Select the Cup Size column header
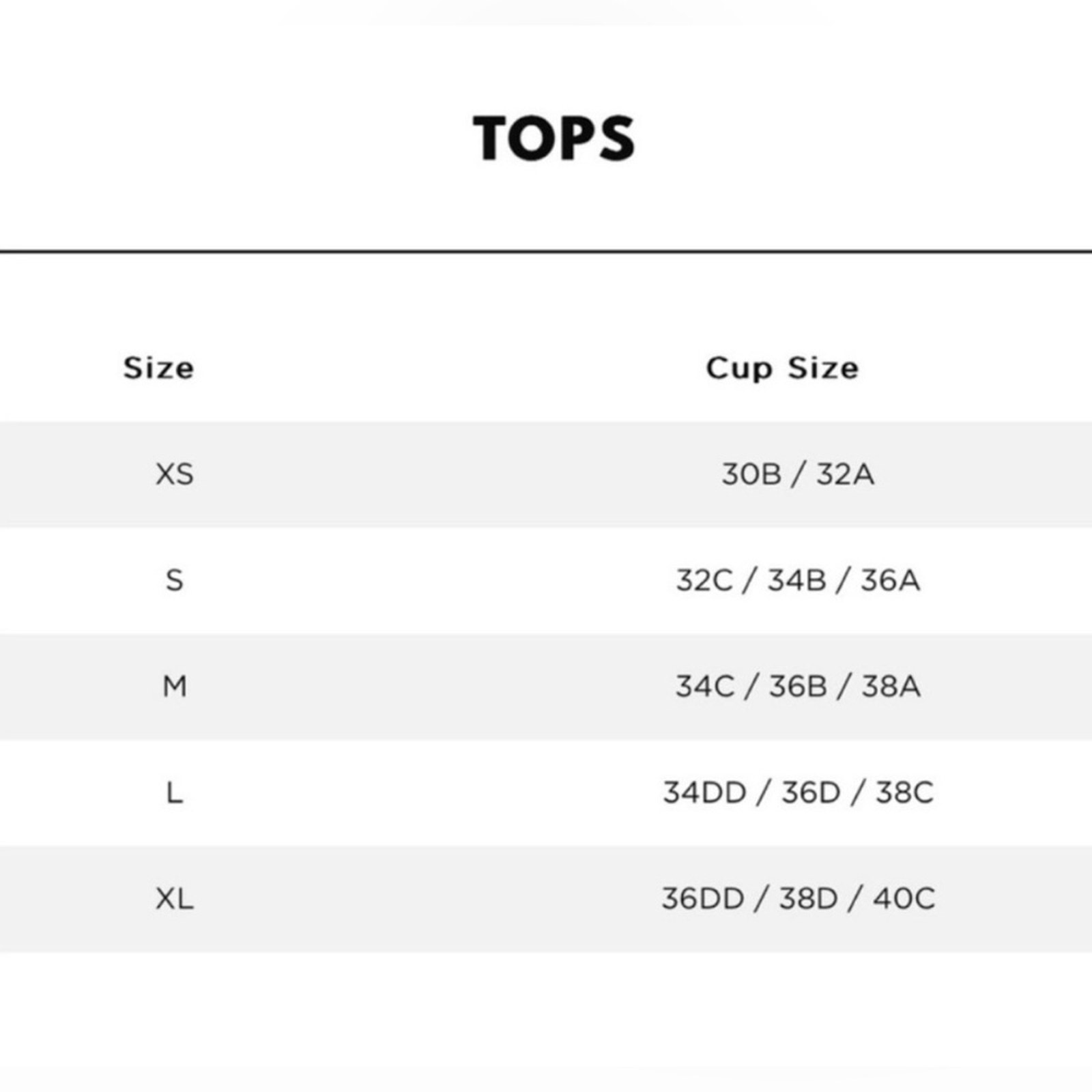This screenshot has width=1092, height=1092. pos(782,369)
